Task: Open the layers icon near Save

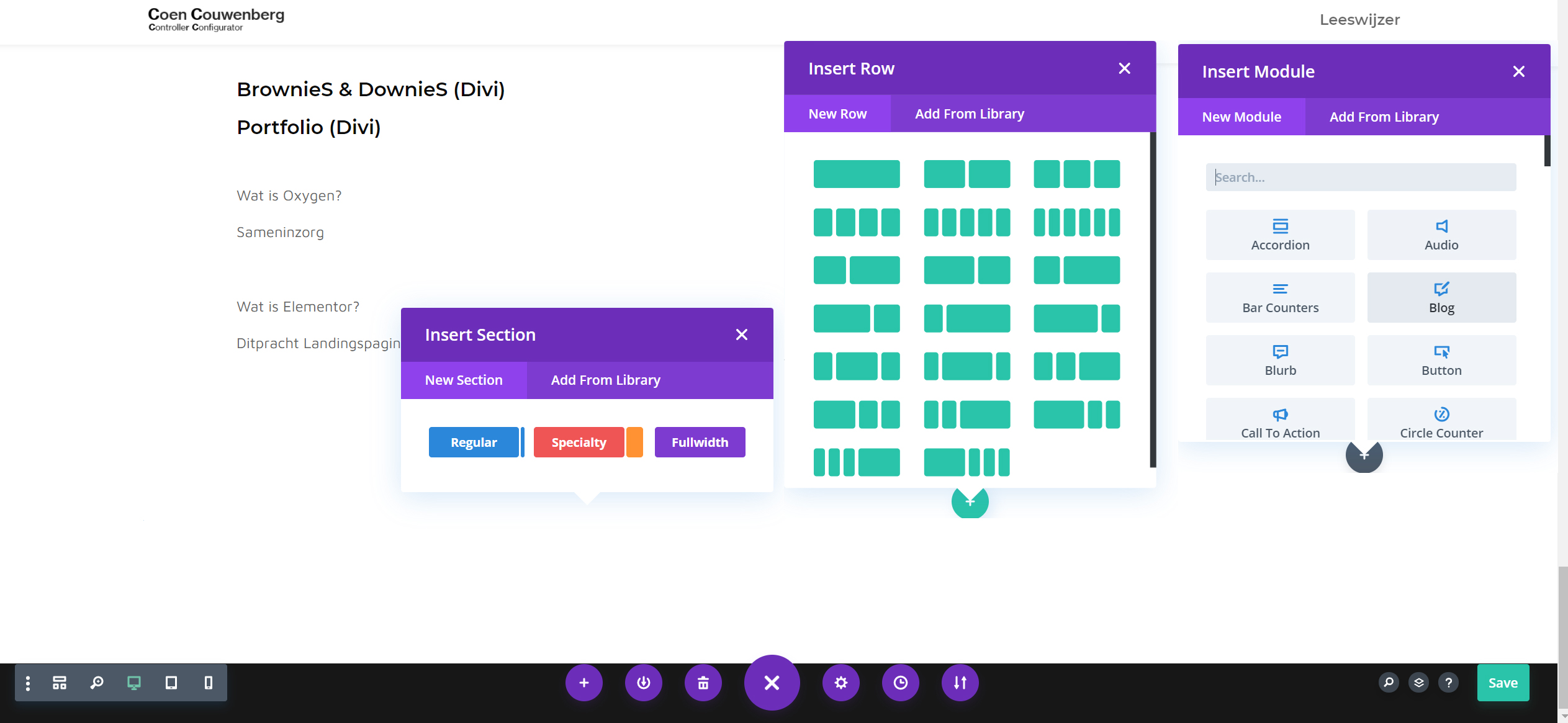Action: pos(1418,683)
